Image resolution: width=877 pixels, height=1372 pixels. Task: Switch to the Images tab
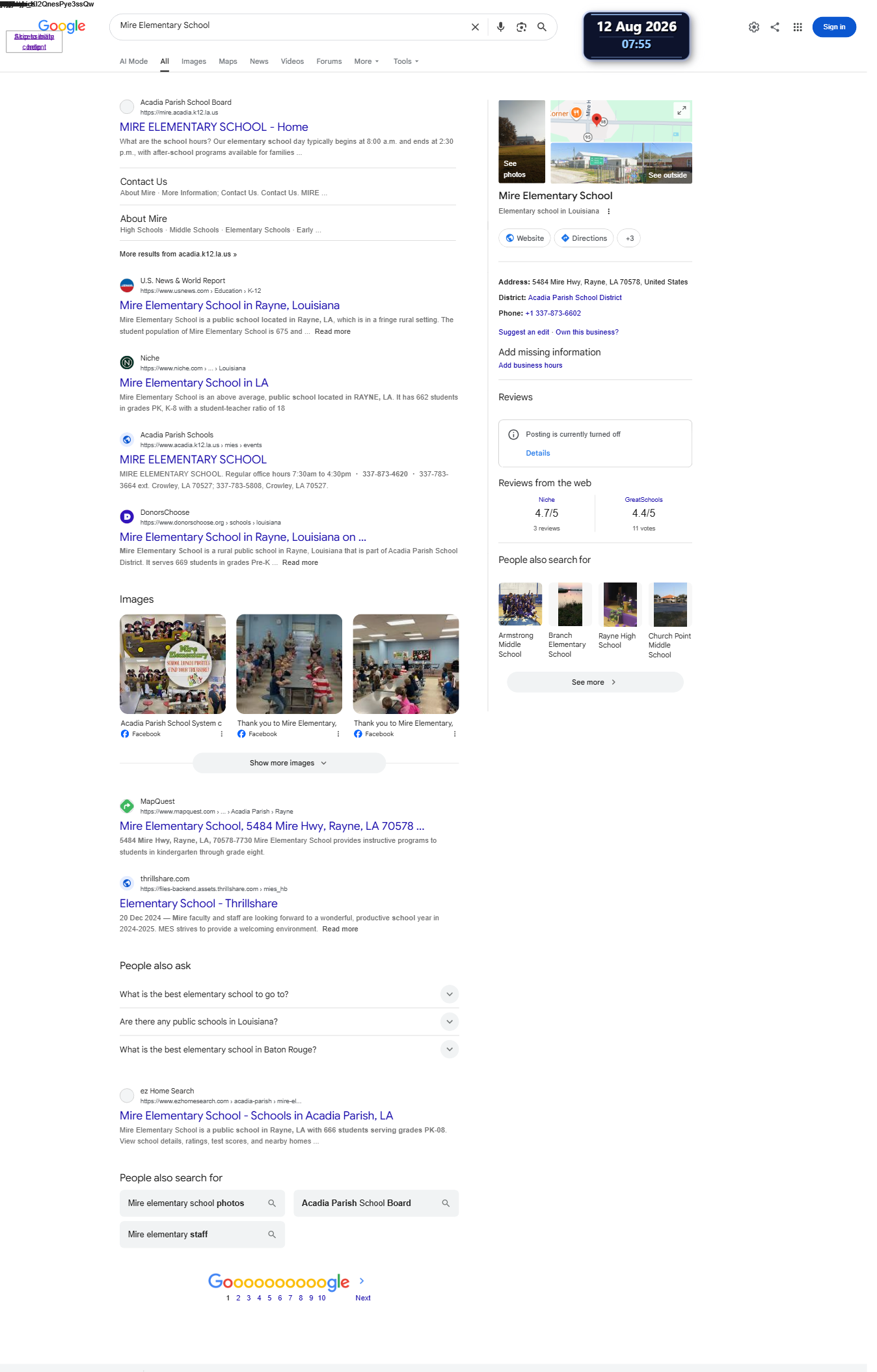click(x=194, y=62)
